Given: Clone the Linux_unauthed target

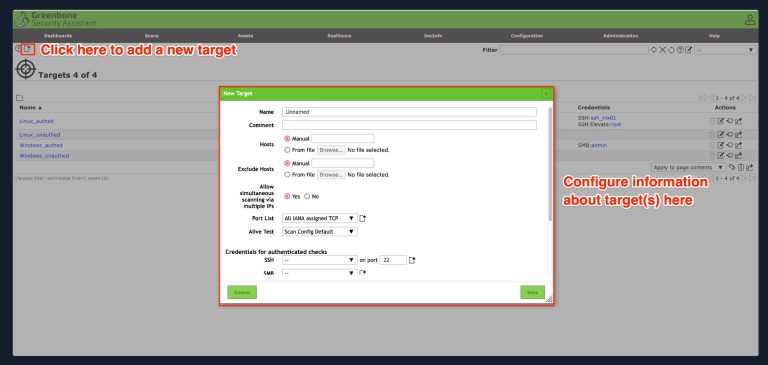Looking at the screenshot, I should tap(729, 134).
